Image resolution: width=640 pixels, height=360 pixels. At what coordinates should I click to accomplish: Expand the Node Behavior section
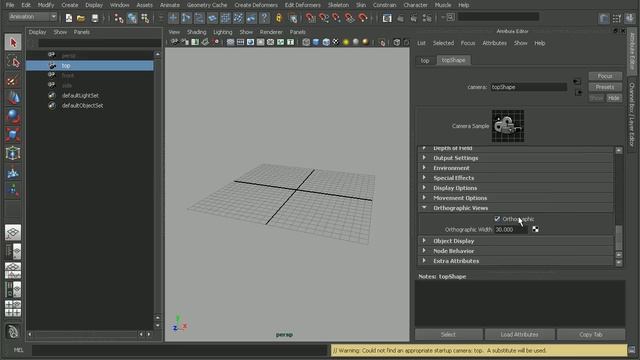515,251
